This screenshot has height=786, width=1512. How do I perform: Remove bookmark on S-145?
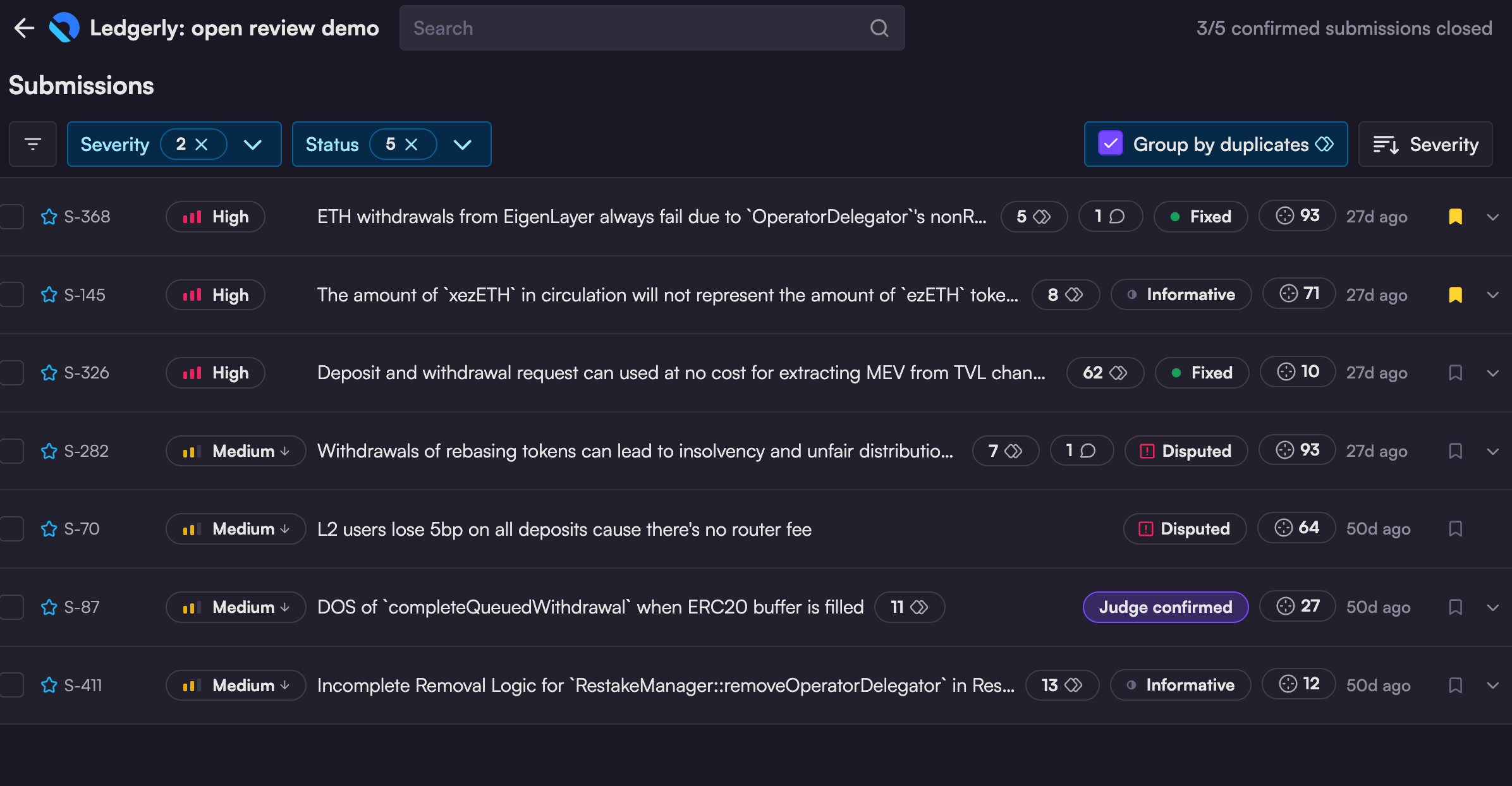pyautogui.click(x=1455, y=295)
